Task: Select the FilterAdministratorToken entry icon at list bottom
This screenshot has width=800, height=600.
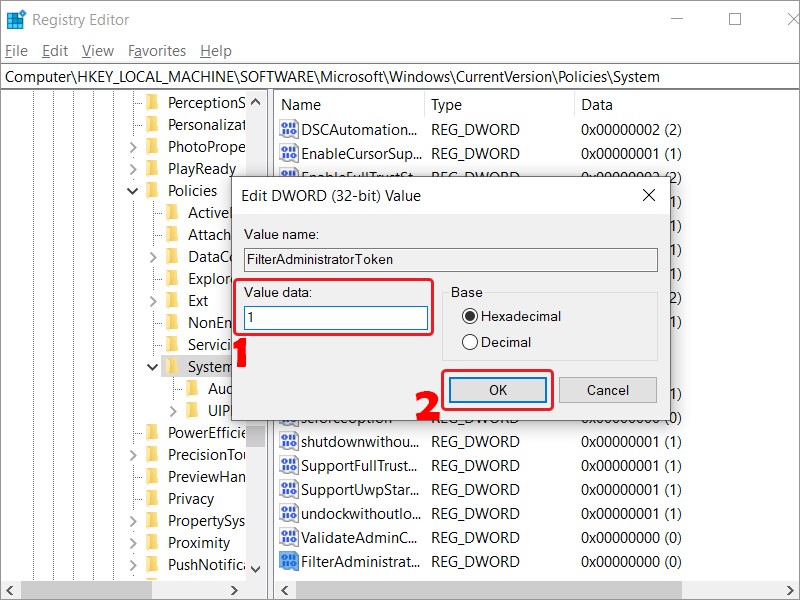Action: [x=289, y=562]
